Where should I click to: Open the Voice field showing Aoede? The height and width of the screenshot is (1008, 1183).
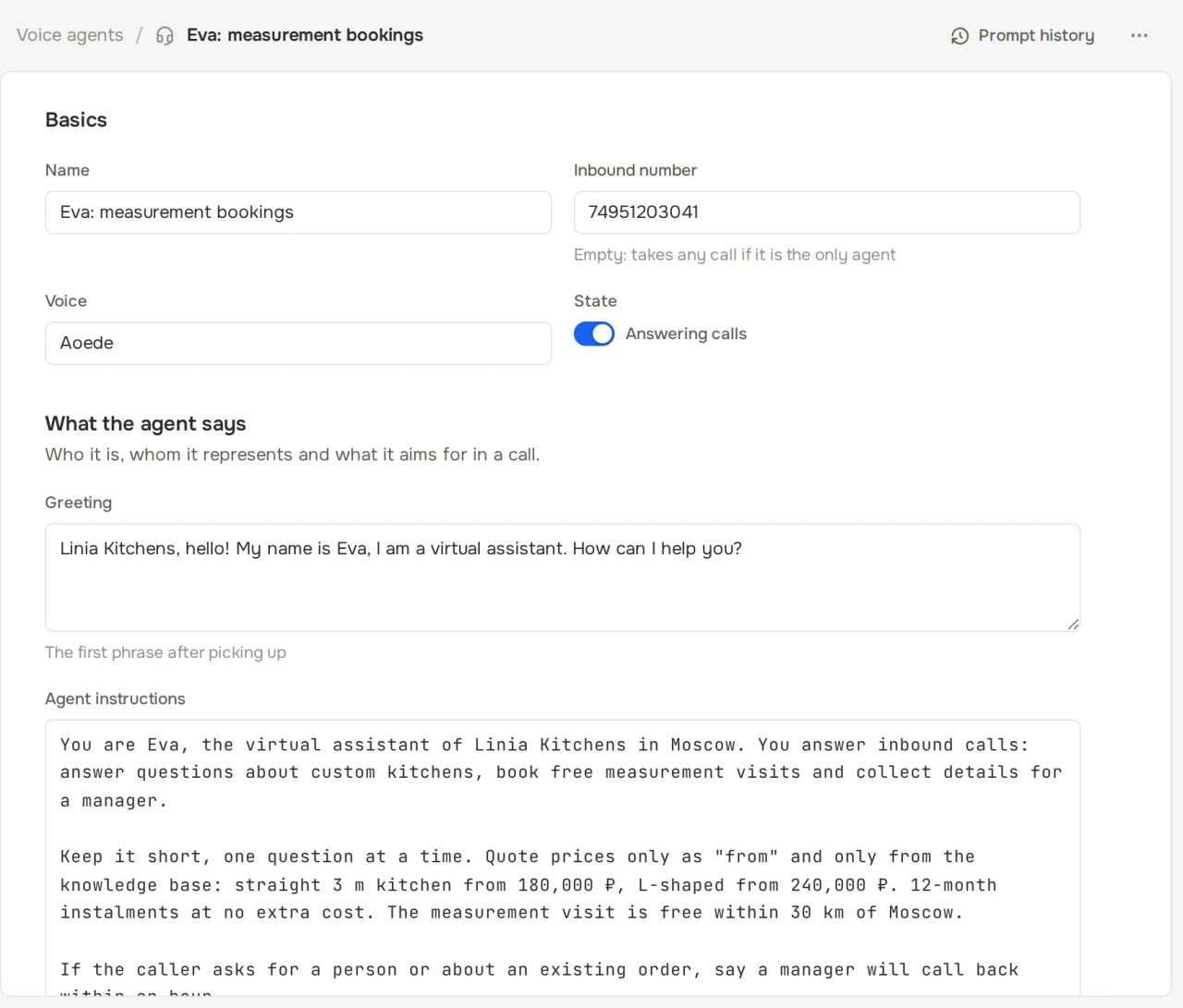click(x=299, y=343)
